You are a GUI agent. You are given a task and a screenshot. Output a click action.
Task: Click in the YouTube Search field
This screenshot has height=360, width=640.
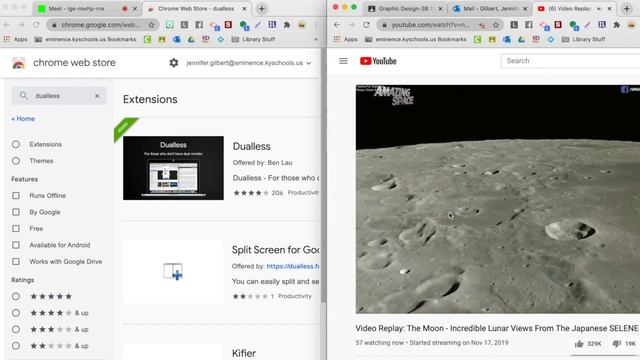570,61
